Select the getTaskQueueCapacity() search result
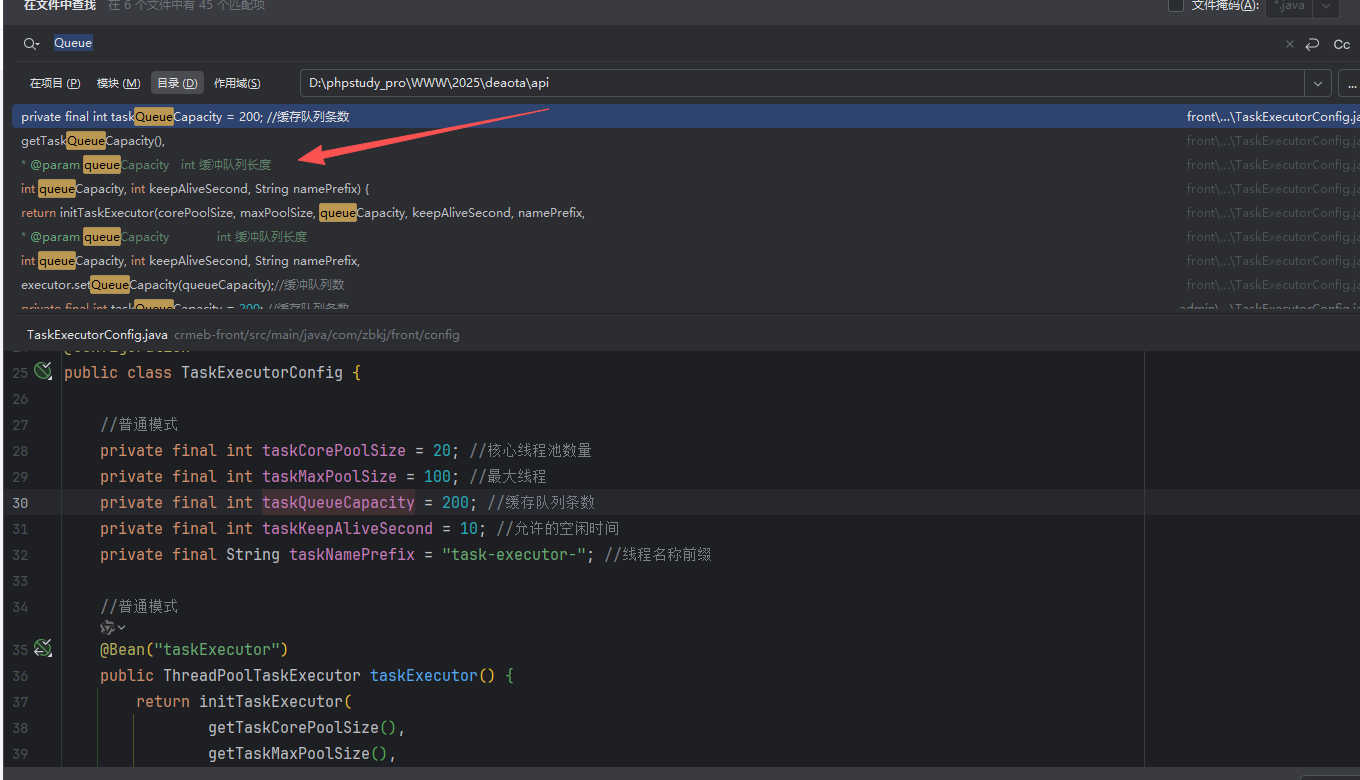Screen dimensions: 1360x780 point(93,141)
